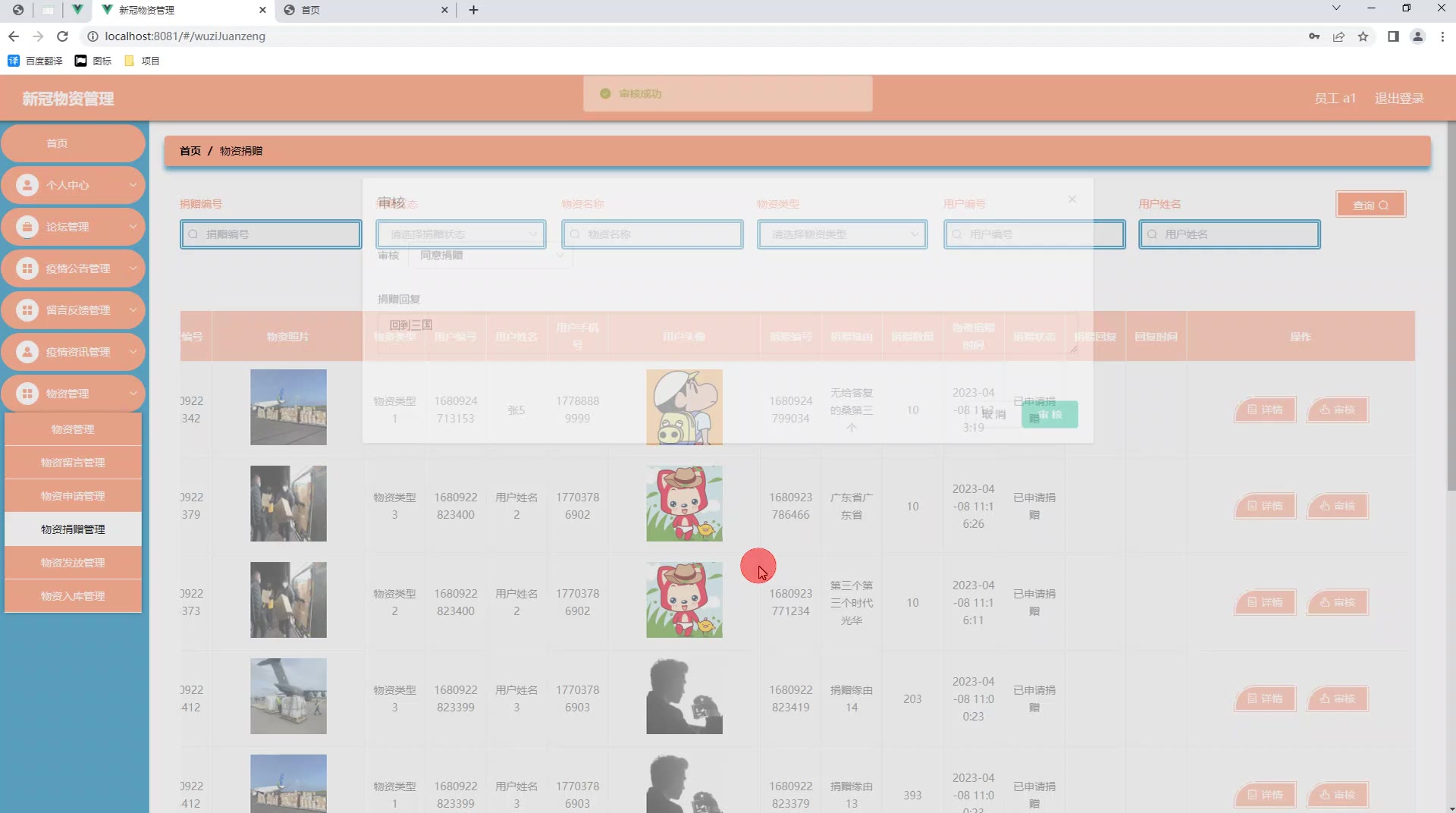
Task: Click the 论坛管理 sidebar icon
Action: point(27,227)
